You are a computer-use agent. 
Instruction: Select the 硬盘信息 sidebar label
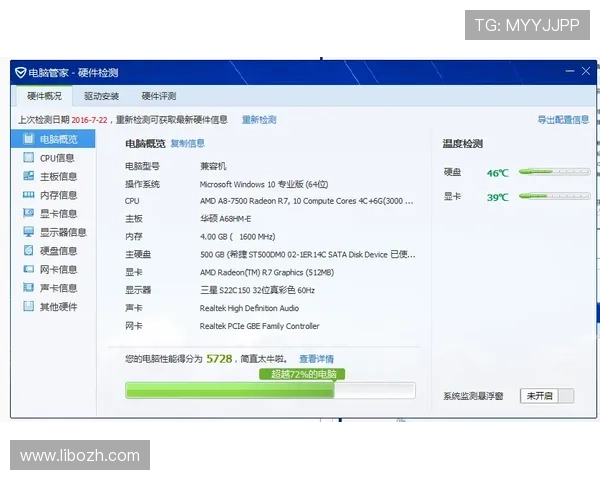click(59, 251)
